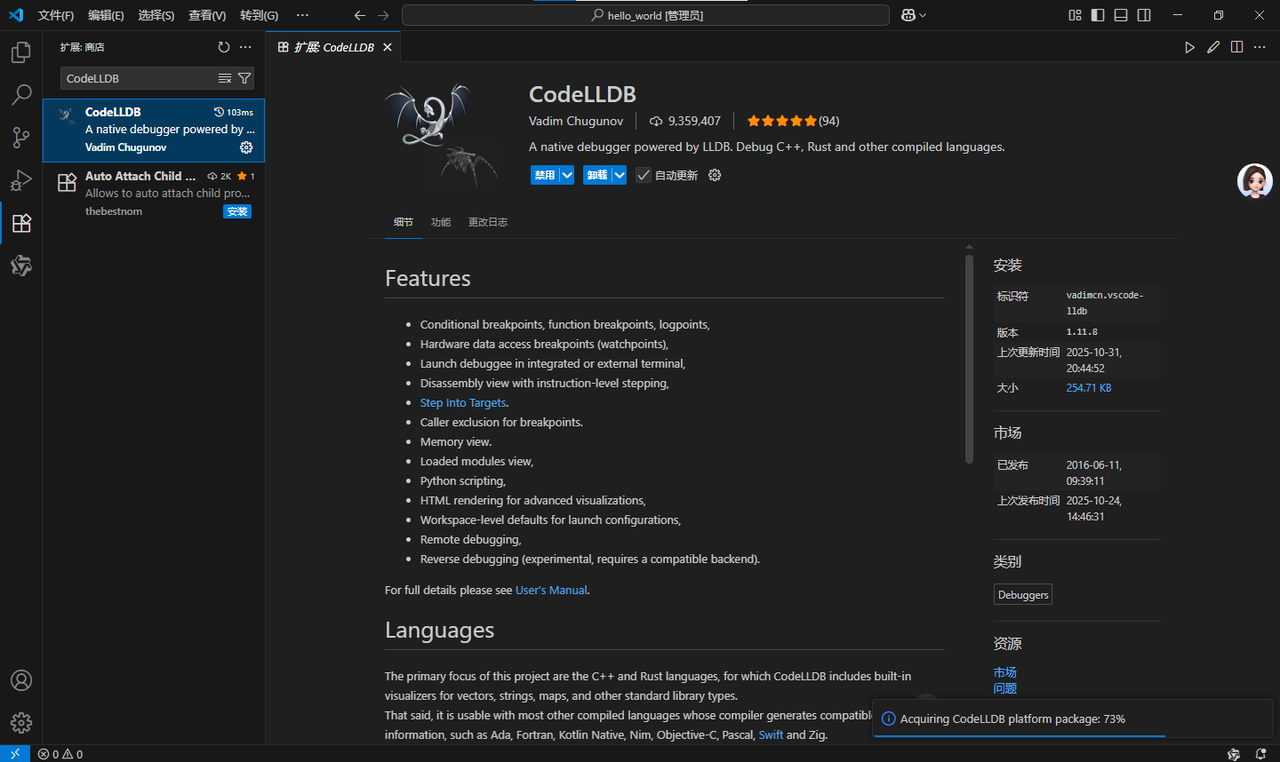
Task: Click the 禁用 button
Action: (545, 175)
